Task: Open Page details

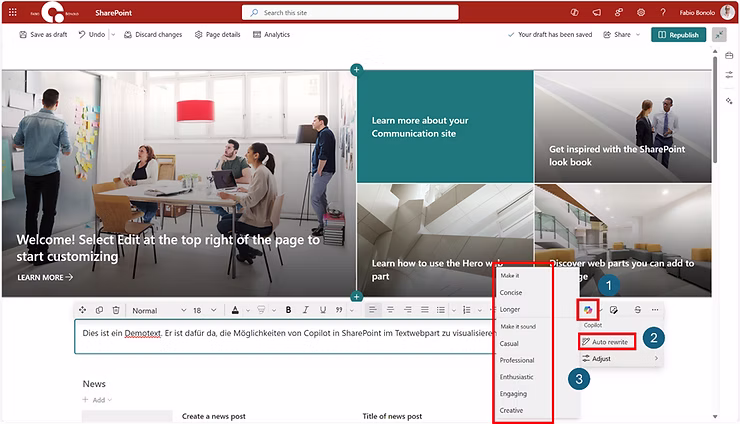Action: pyautogui.click(x=218, y=34)
